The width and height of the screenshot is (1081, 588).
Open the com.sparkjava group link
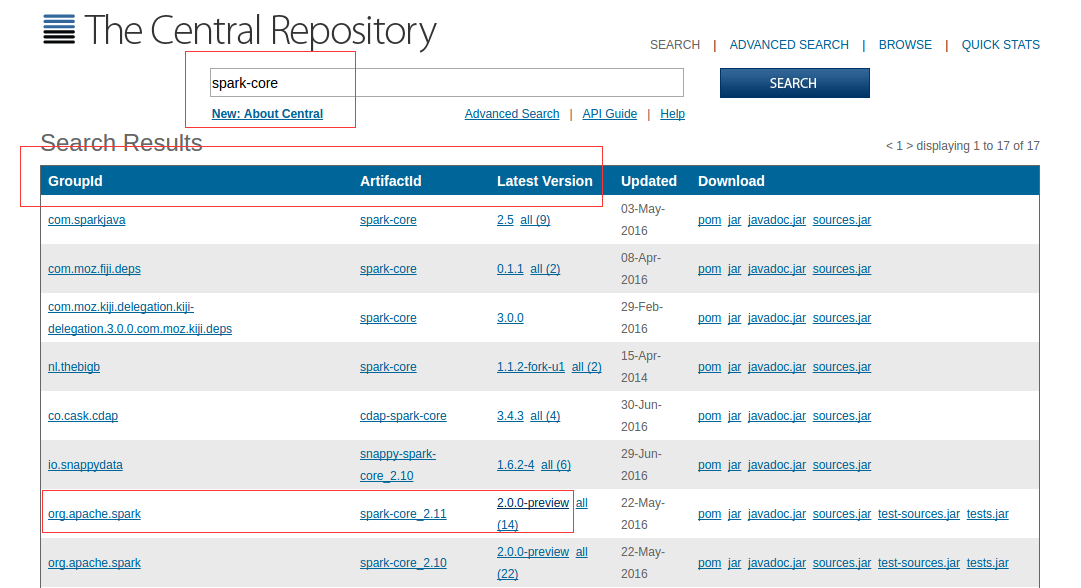tap(86, 220)
